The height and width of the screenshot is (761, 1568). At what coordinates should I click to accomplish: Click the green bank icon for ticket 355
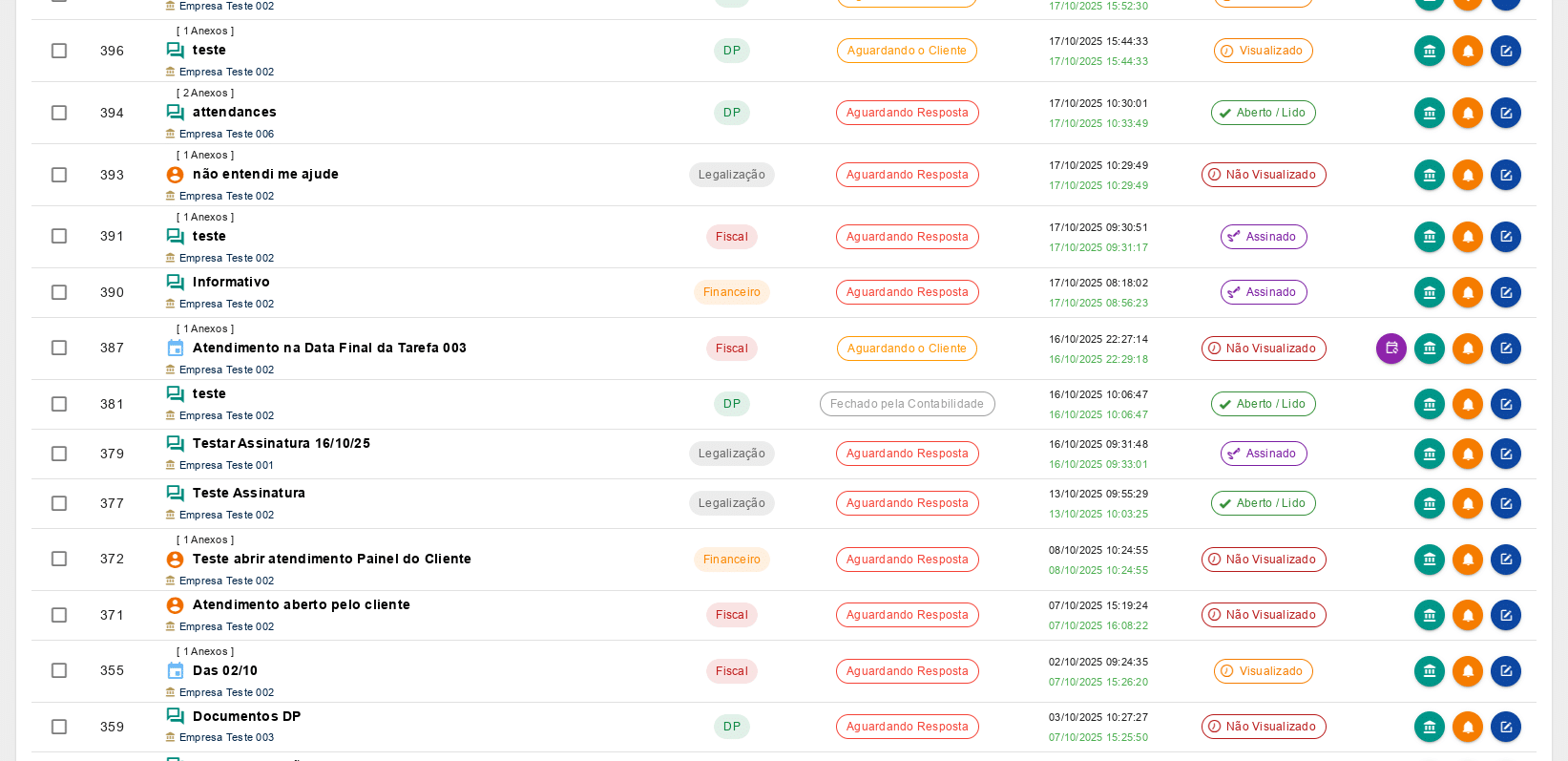[1430, 671]
